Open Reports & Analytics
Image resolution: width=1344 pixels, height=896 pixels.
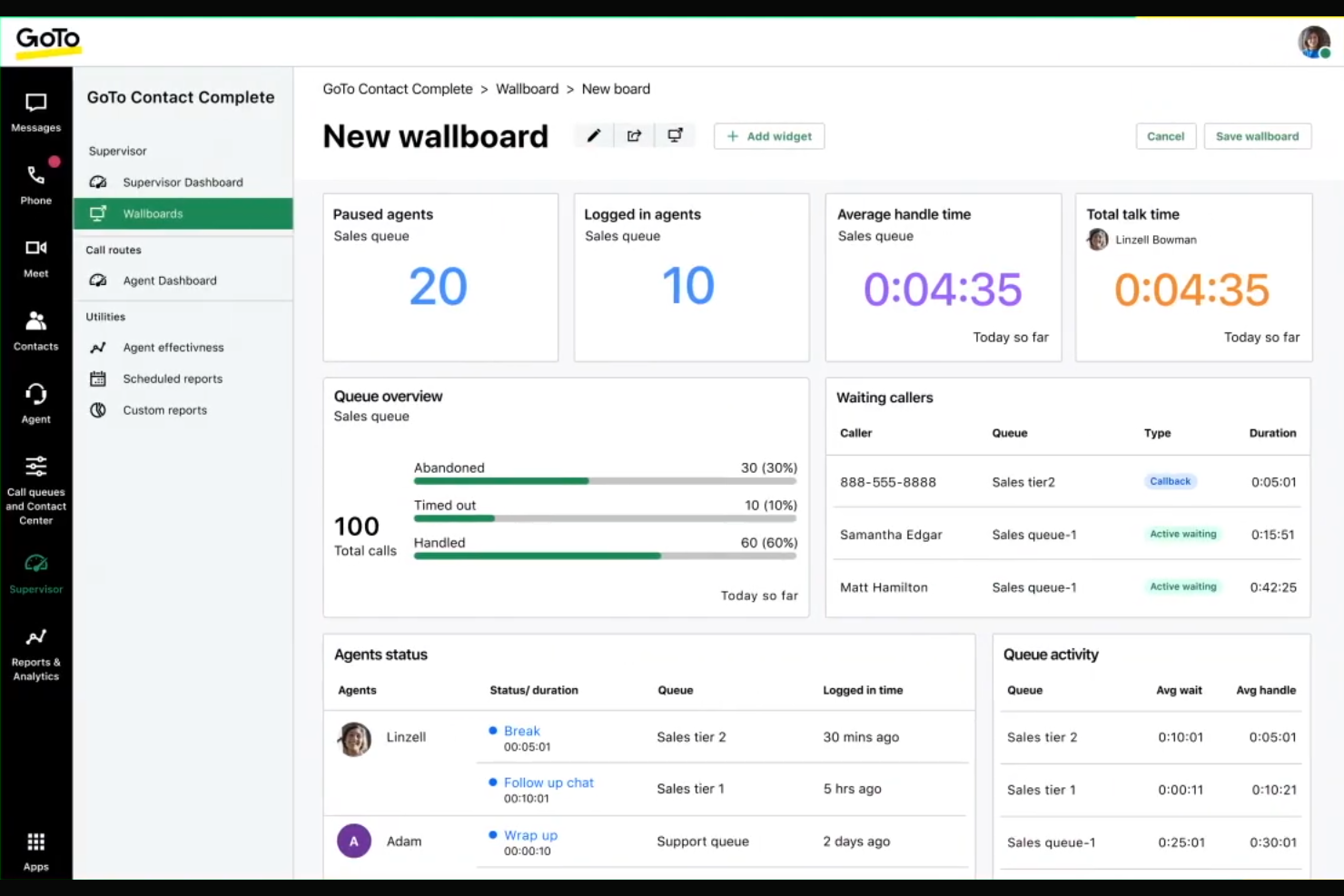tap(36, 654)
